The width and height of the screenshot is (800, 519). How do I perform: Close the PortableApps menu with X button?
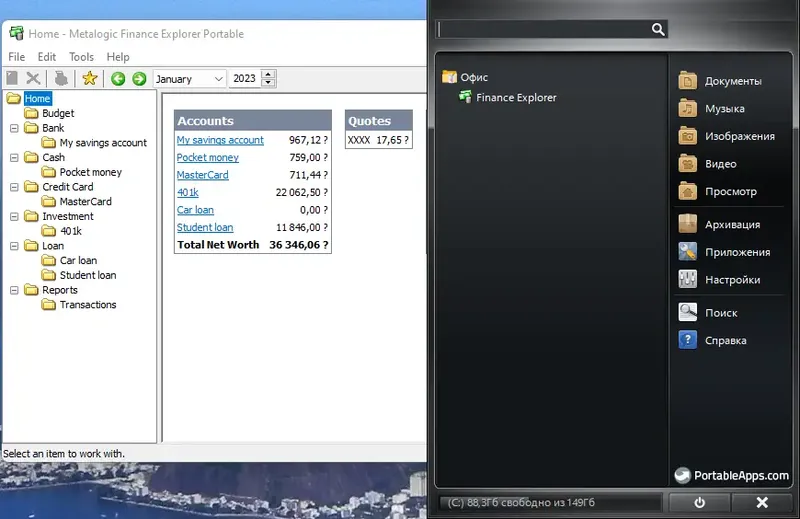[x=762, y=503]
